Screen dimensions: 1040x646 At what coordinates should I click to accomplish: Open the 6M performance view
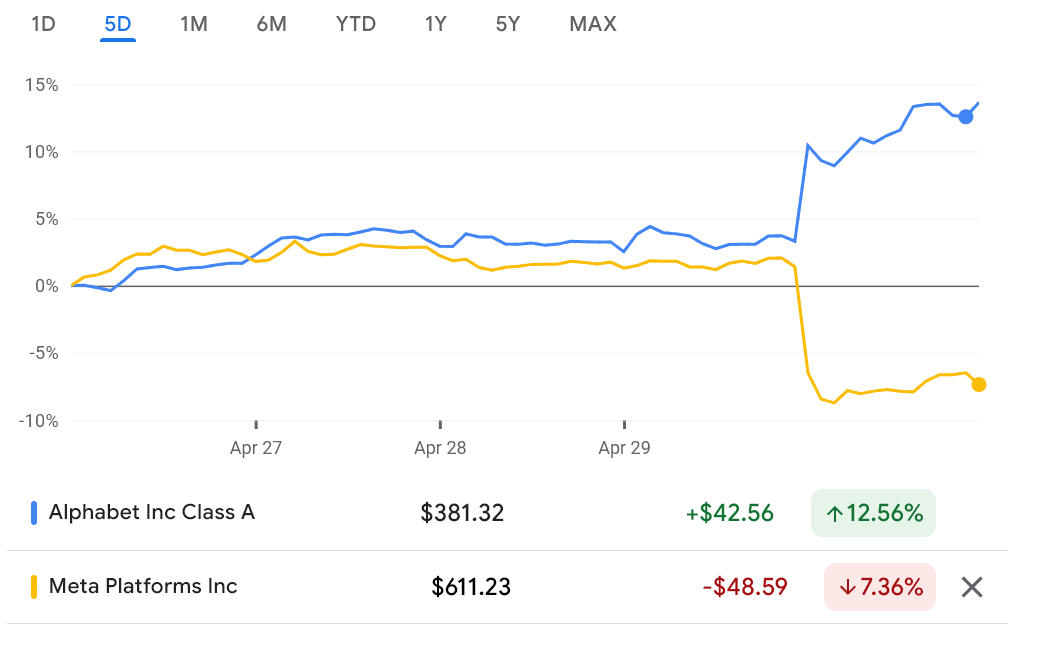[271, 24]
